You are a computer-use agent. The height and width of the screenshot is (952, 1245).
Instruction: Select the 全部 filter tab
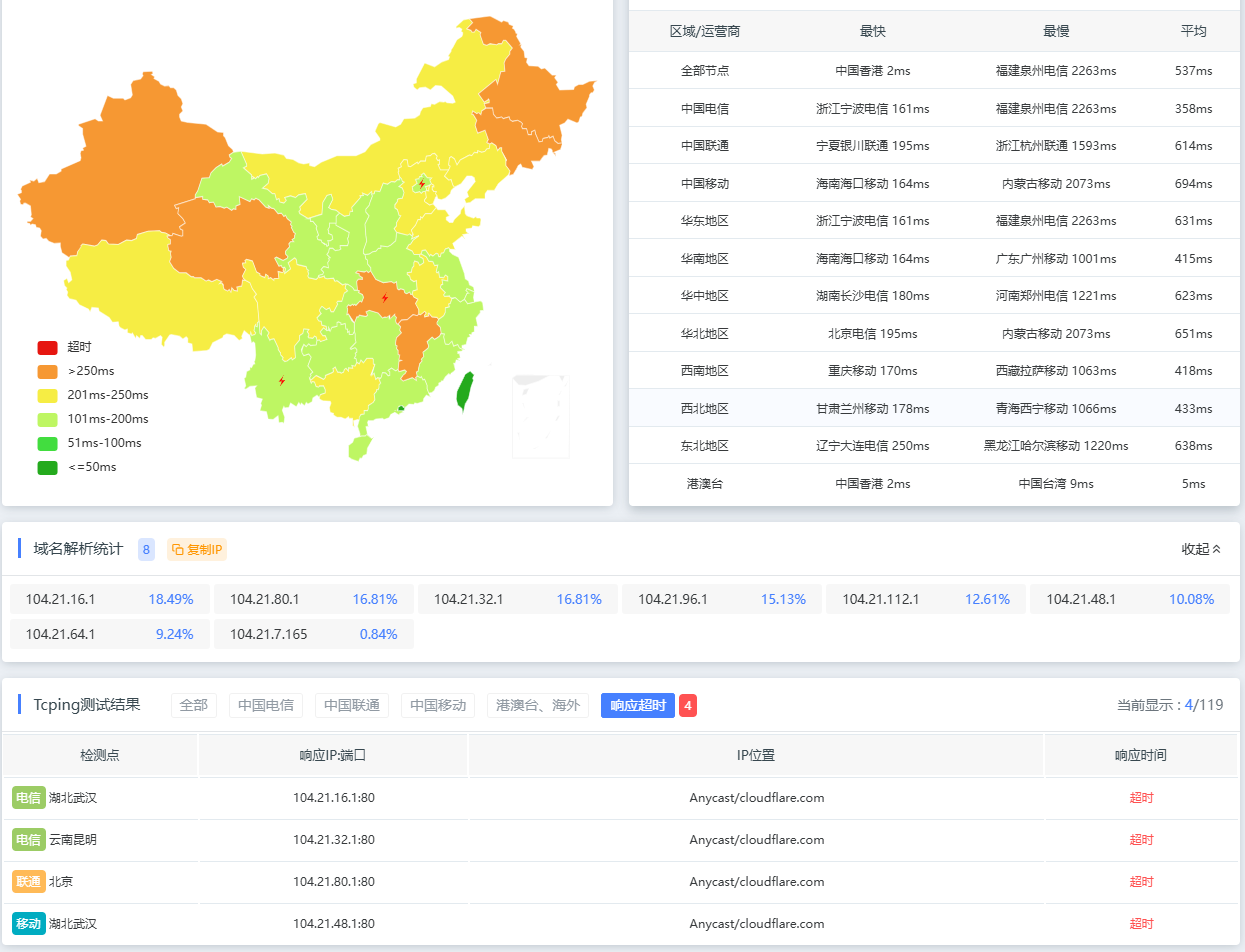click(194, 705)
